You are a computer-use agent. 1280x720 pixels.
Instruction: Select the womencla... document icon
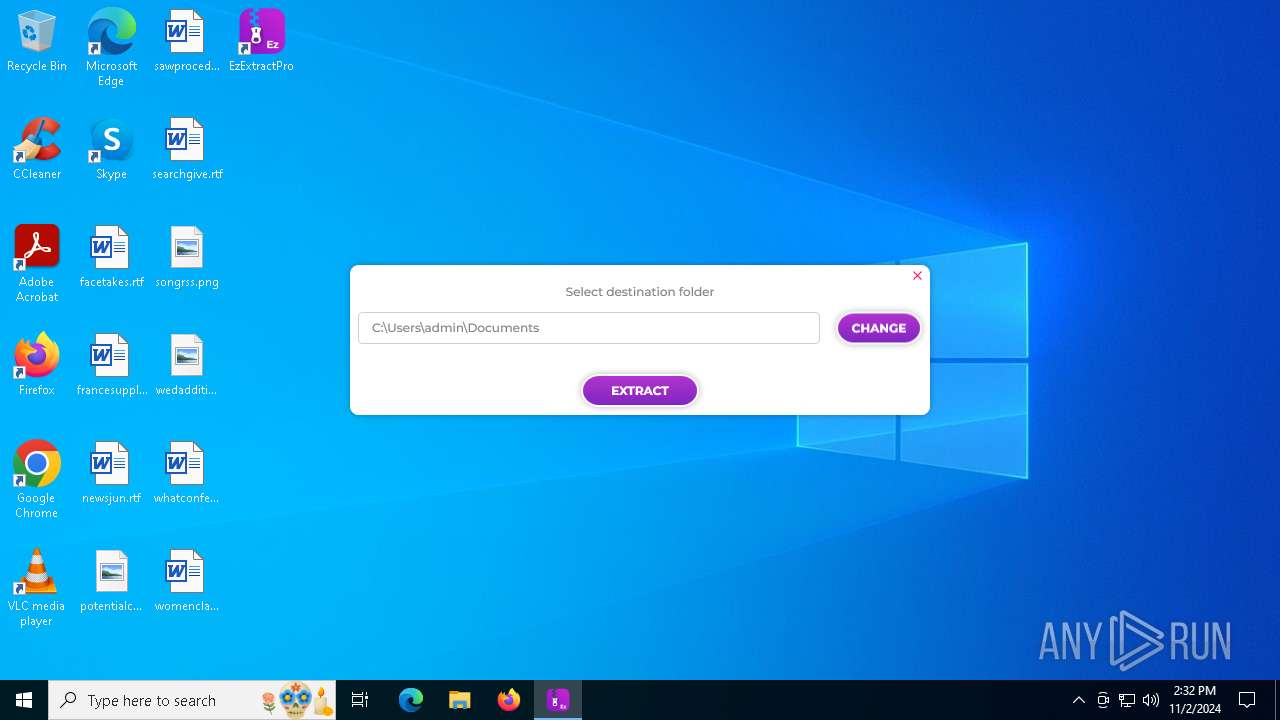186,581
